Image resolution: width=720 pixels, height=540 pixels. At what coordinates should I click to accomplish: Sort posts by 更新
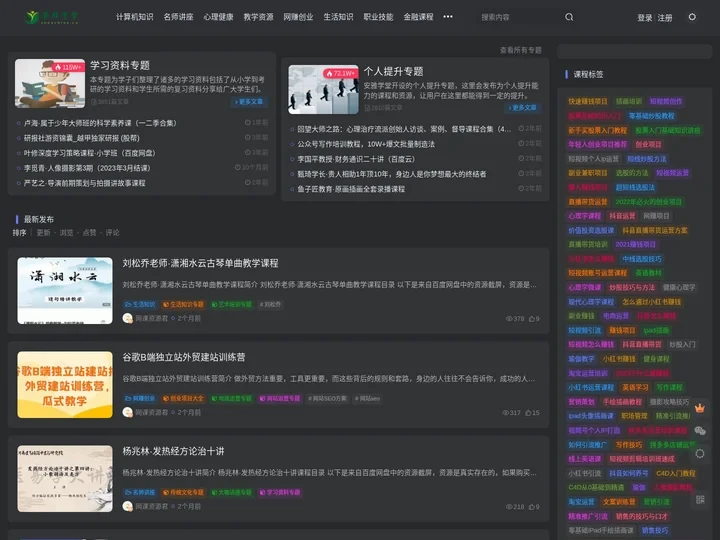43,232
